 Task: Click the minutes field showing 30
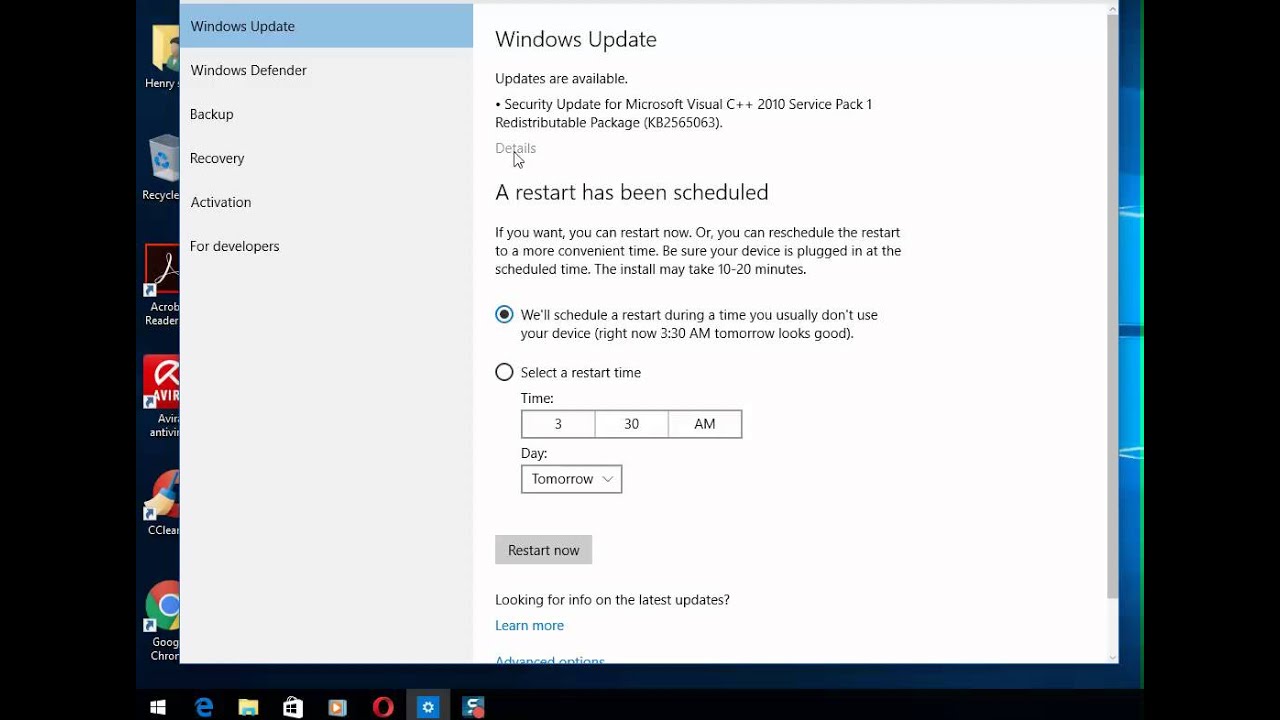[x=631, y=424]
